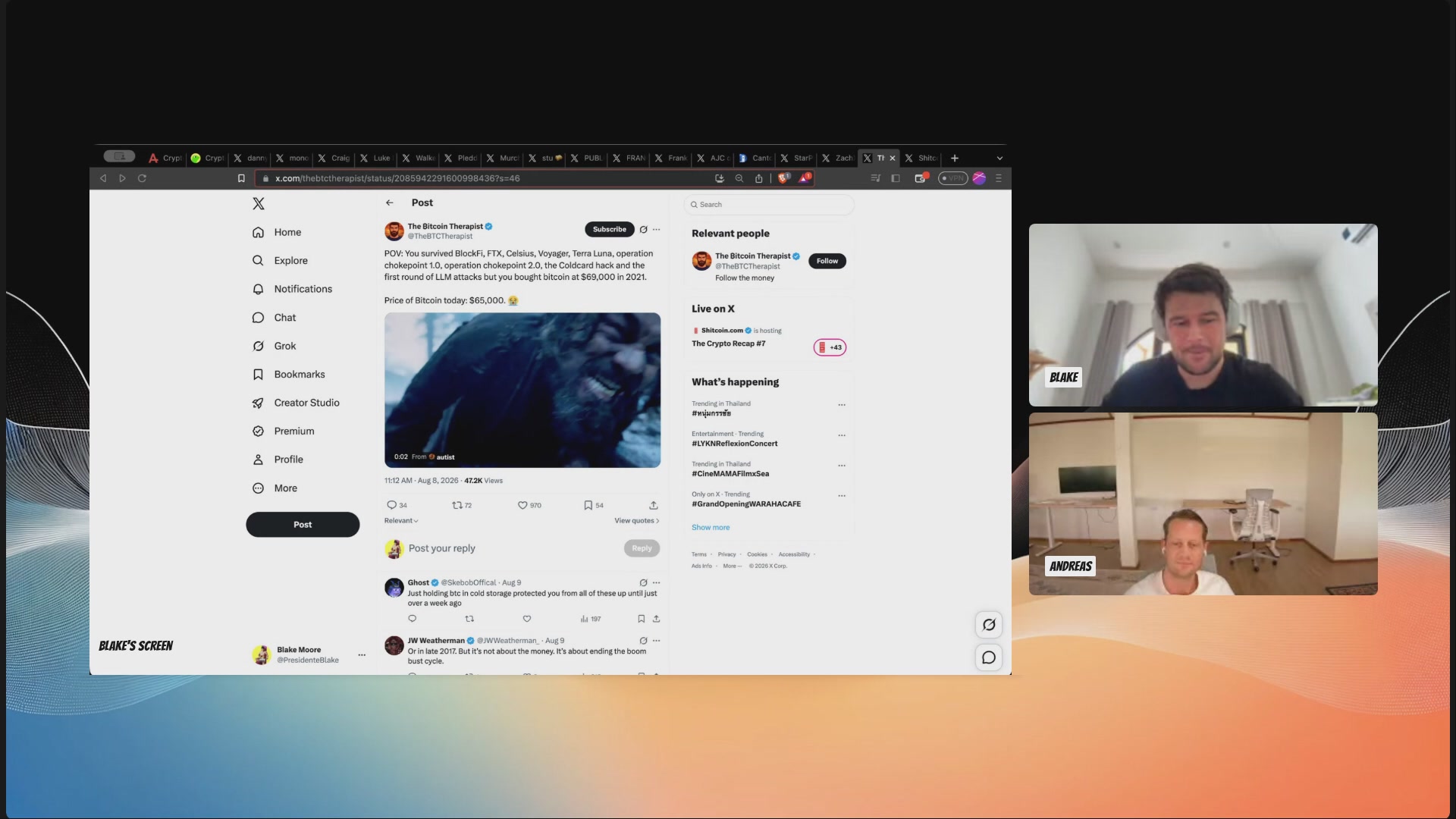The height and width of the screenshot is (819, 1456).
Task: Open the floating chat bubble button
Action: [x=989, y=657]
